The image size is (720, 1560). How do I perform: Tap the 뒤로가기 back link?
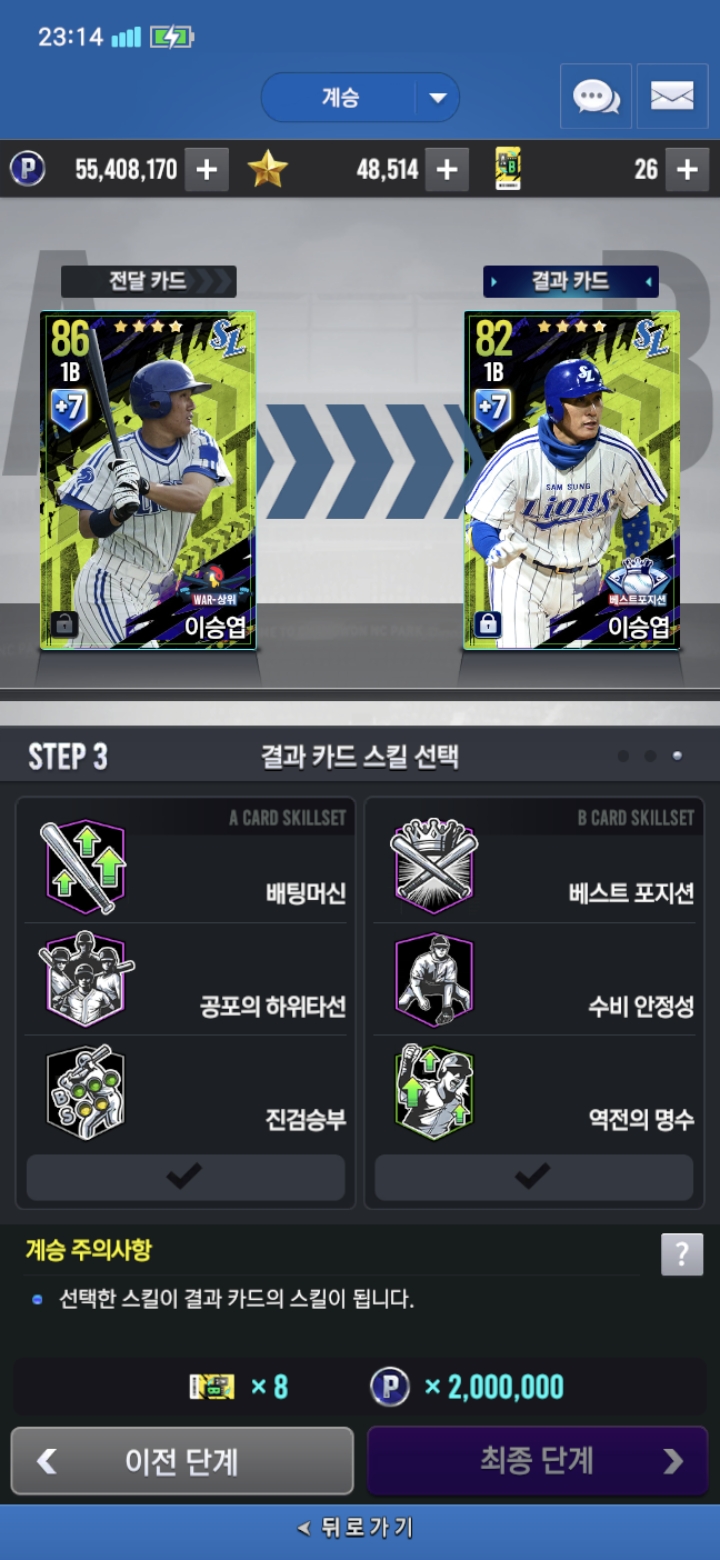(357, 1528)
